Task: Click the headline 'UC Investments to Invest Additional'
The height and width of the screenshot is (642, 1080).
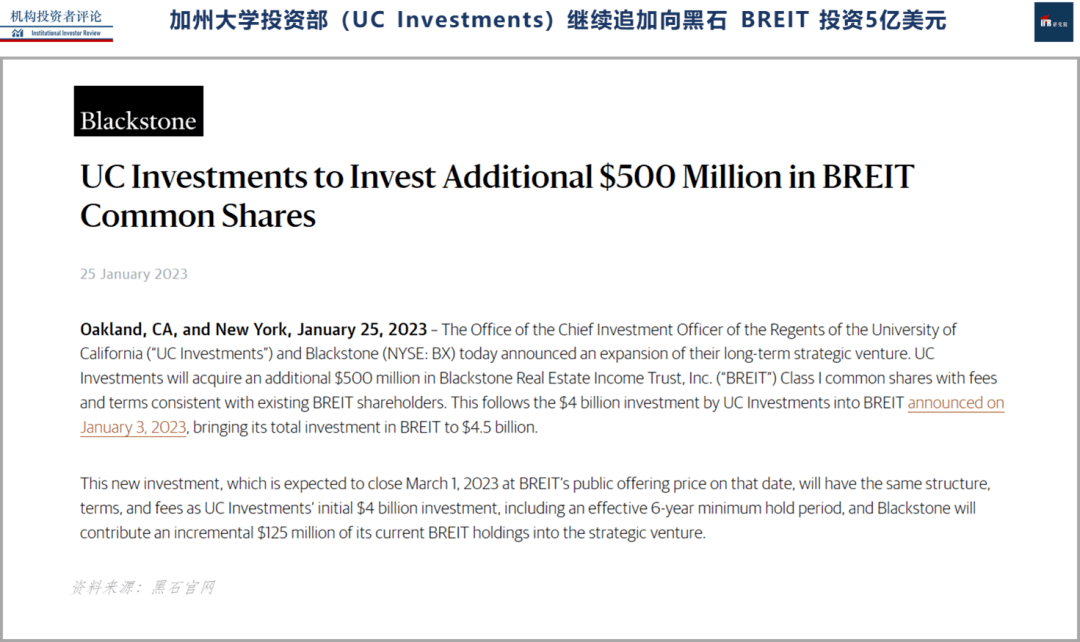Action: point(336,176)
